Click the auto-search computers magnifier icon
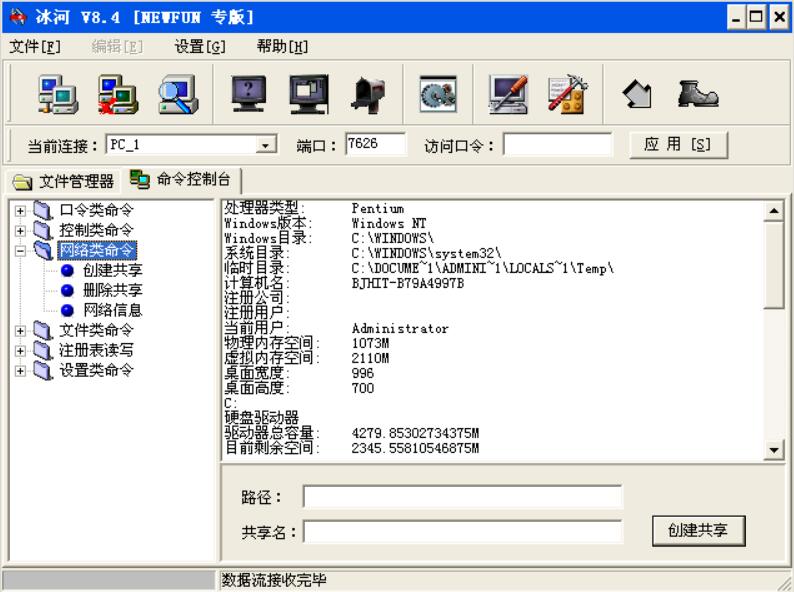 (x=177, y=94)
